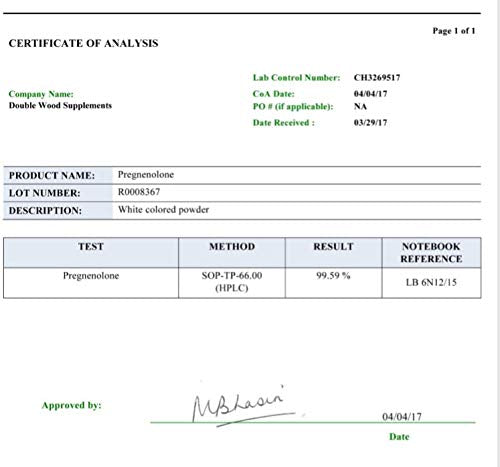The width and height of the screenshot is (500, 467).
Task: Select the Page 1 of 1 indicator
Action: (454, 31)
